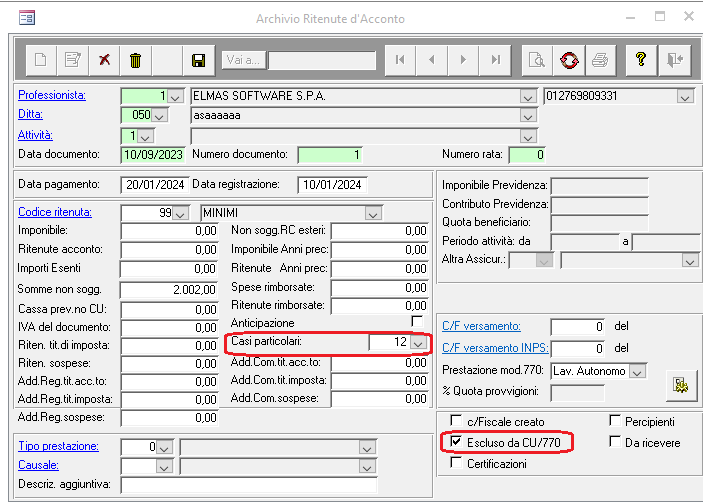Click the printer toolbar icon

(x=600, y=60)
